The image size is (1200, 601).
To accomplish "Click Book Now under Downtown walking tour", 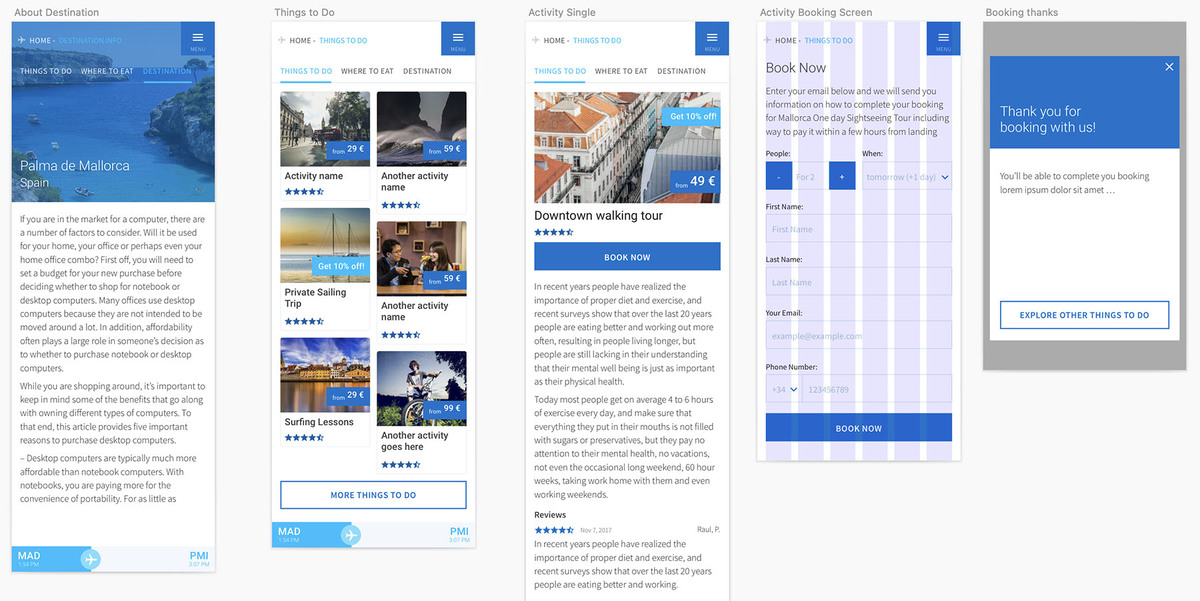I will 627,256.
